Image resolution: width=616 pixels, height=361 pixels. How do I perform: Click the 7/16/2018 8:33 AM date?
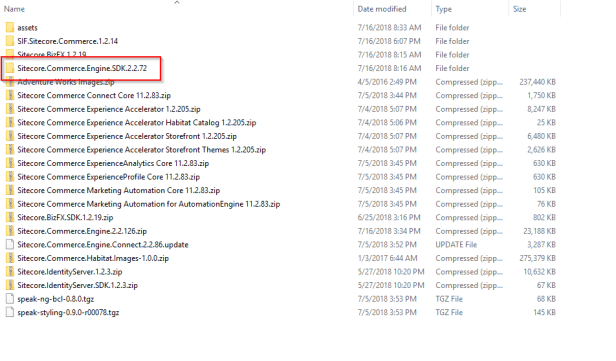pyautogui.click(x=389, y=27)
